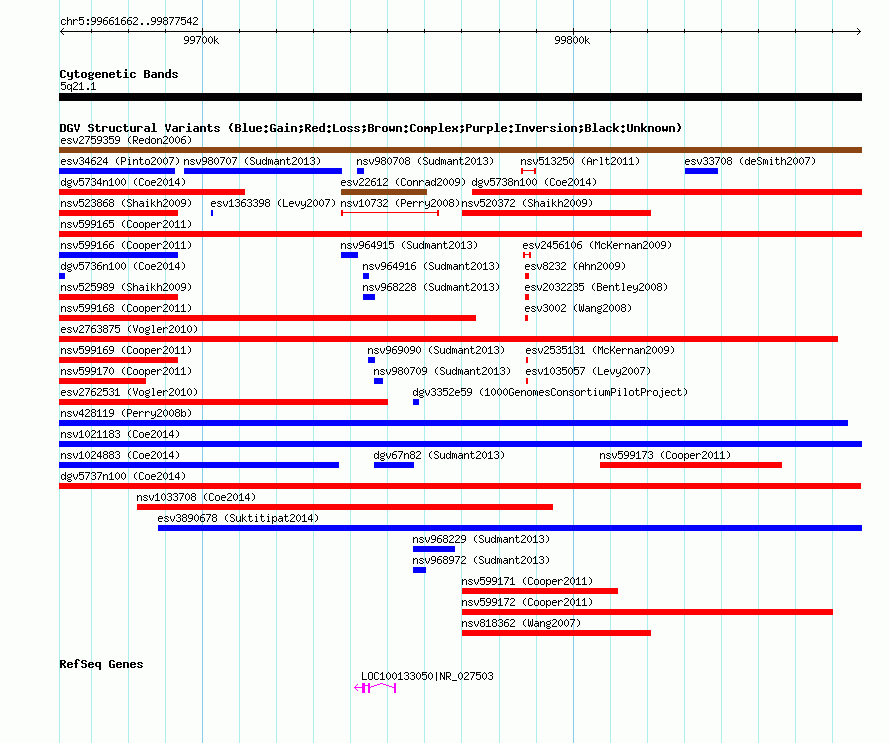Image resolution: width=890 pixels, height=743 pixels.
Task: Select esv2763875 (Vogler2010) label
Action: (129, 329)
